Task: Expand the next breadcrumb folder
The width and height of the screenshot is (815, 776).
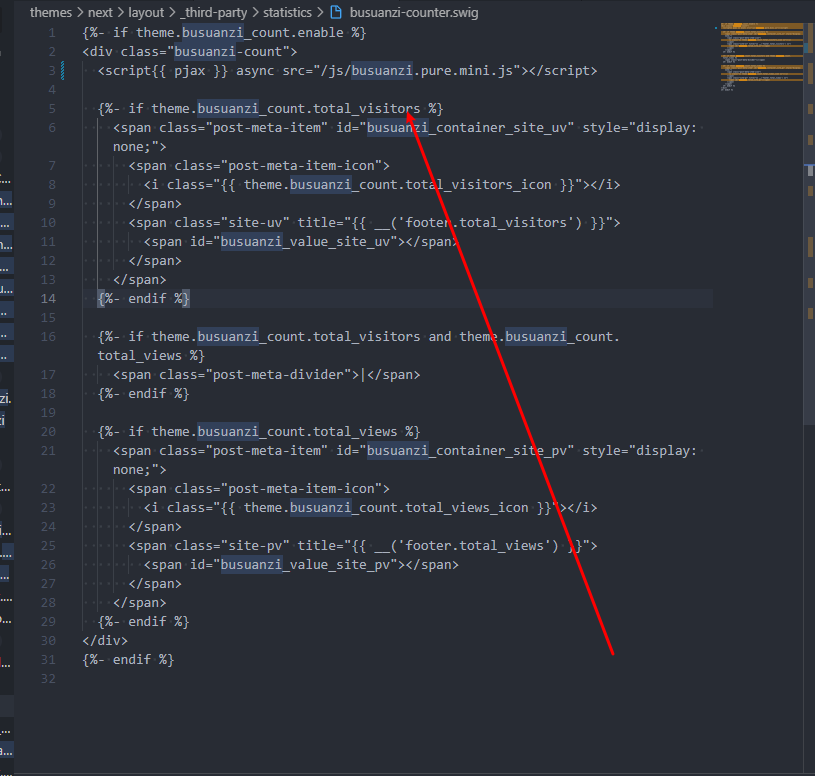Action: pos(100,13)
